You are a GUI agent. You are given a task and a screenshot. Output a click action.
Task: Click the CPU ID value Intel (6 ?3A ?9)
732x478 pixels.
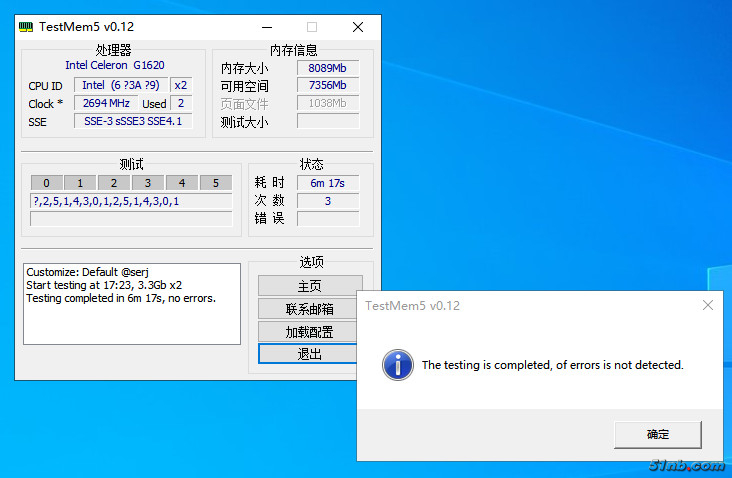pos(120,85)
